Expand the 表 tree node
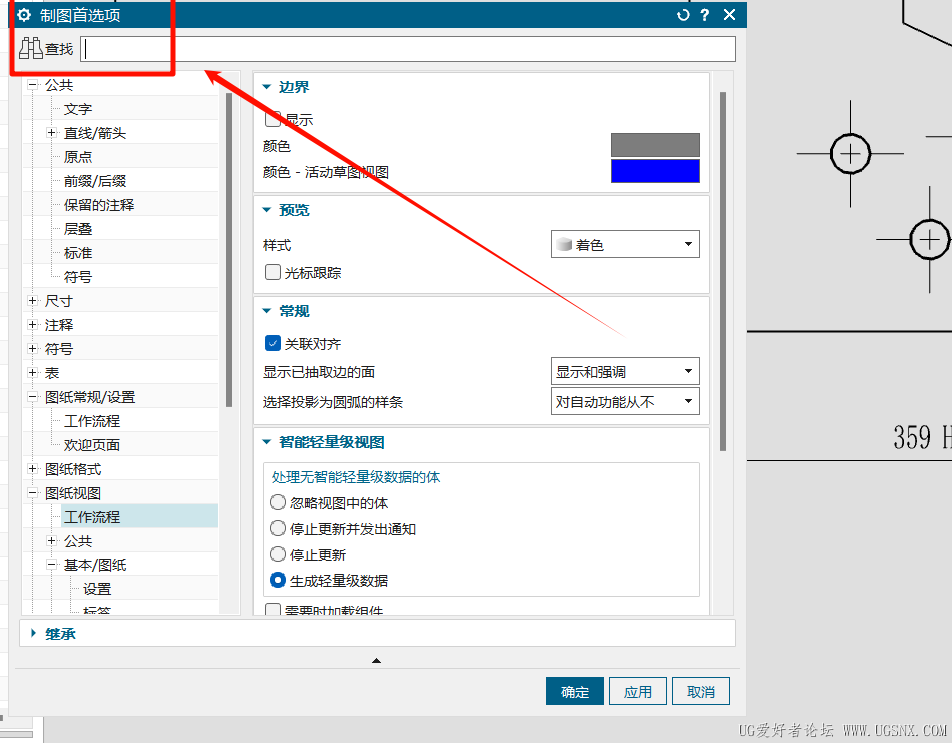 pos(33,373)
